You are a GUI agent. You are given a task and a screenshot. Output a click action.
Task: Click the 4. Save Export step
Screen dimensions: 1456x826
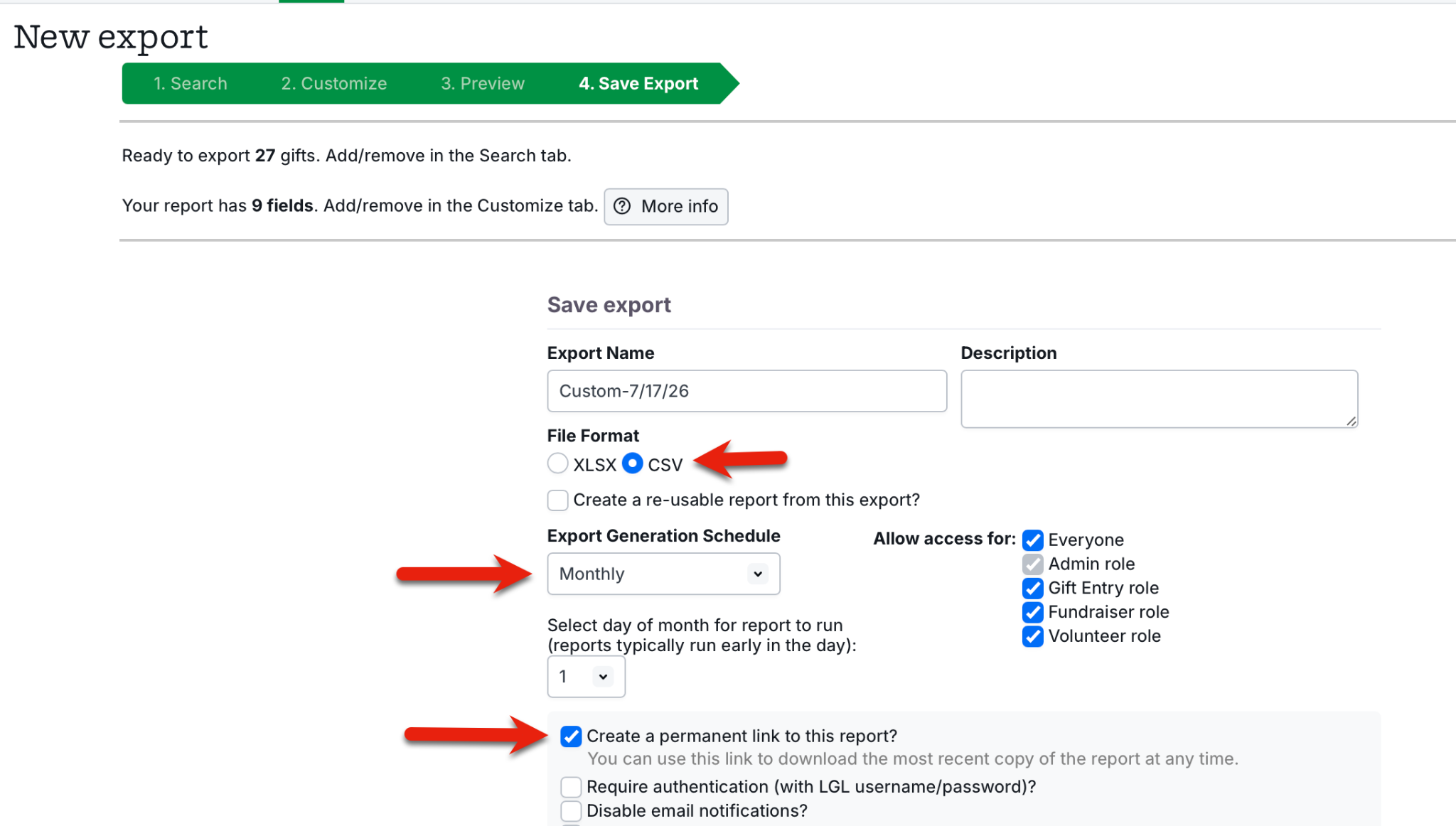click(x=638, y=83)
